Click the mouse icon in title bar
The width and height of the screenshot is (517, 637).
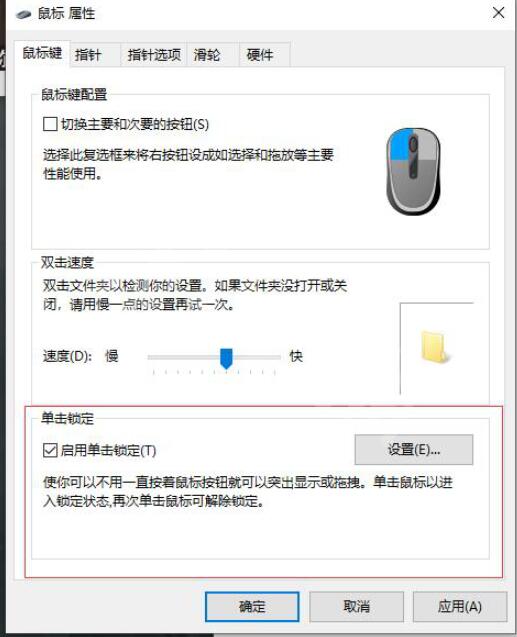pos(24,14)
